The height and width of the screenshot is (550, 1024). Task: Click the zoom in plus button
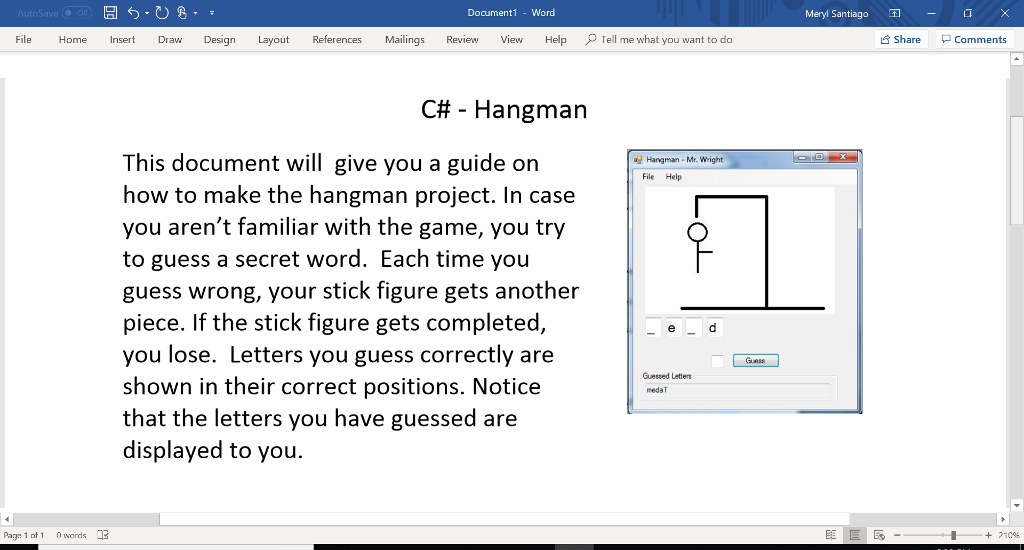click(x=988, y=535)
